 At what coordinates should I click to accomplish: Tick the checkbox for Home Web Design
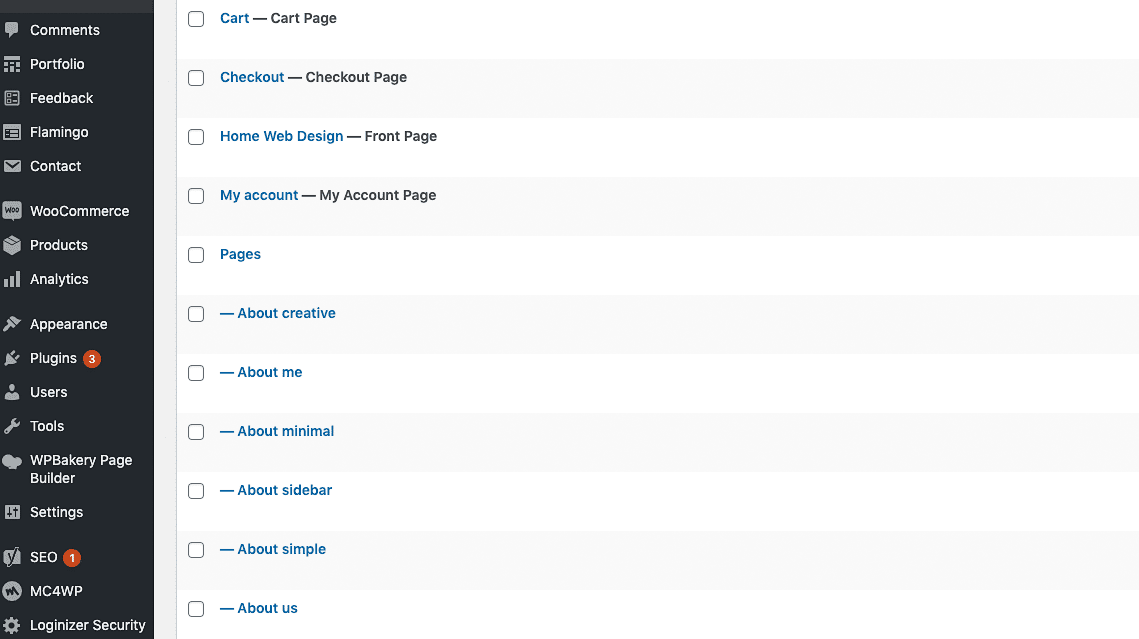point(196,137)
